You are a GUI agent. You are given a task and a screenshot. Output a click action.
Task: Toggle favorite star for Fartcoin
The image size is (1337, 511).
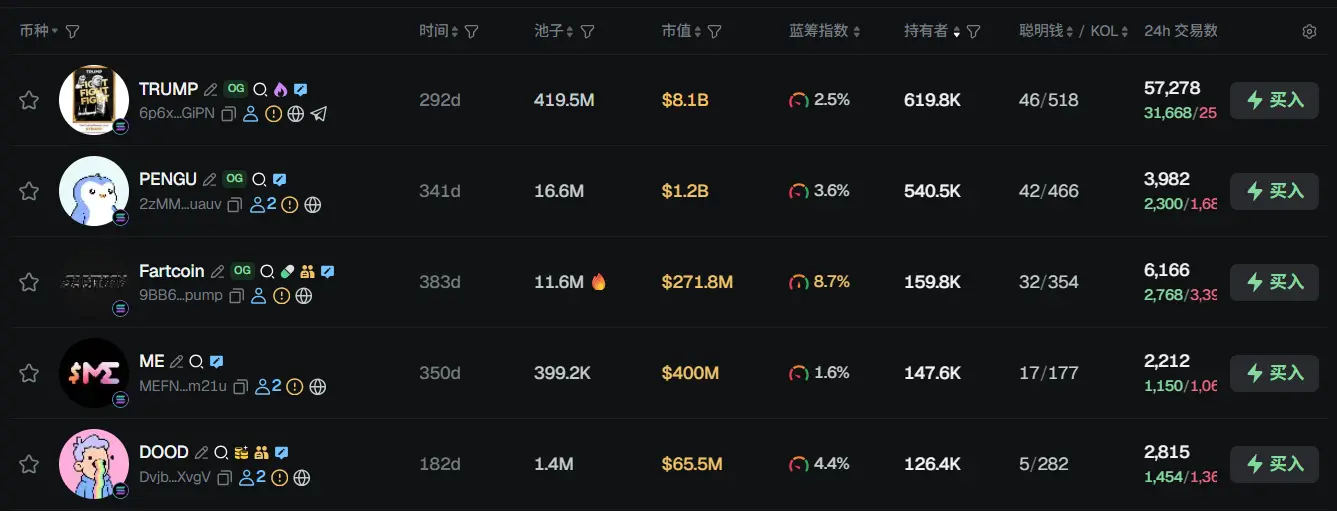pos(29,282)
